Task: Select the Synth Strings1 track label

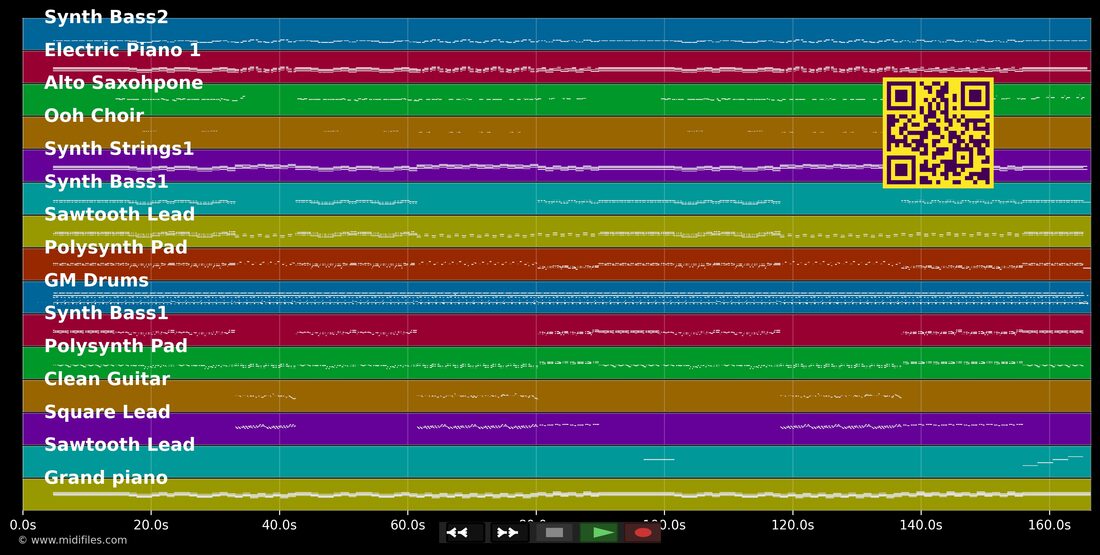Action: click(x=119, y=149)
